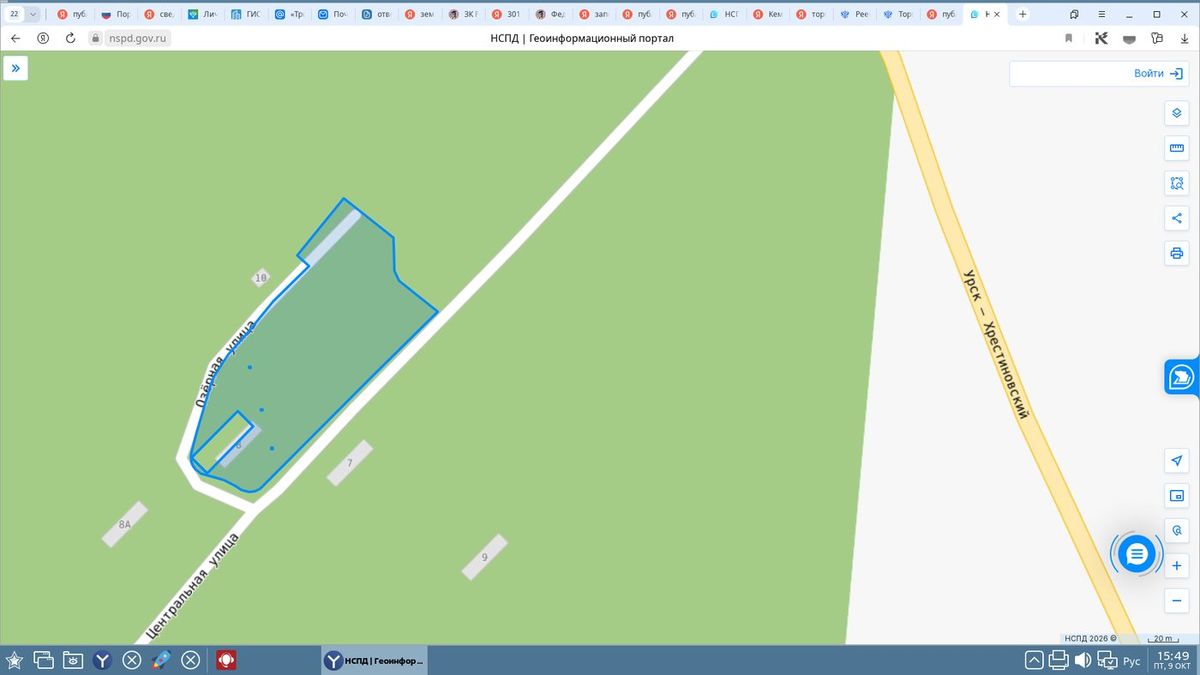Click house number 9 on the map
The width and height of the screenshot is (1200, 675).
(x=484, y=557)
